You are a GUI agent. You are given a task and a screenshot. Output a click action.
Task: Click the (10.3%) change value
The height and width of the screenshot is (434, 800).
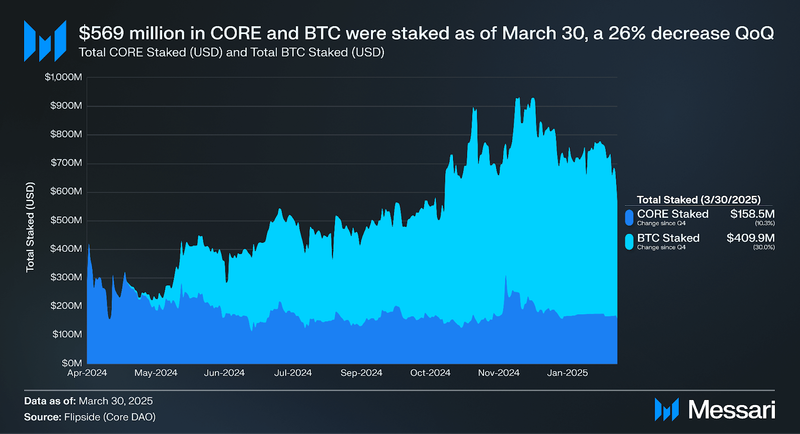tap(765, 223)
